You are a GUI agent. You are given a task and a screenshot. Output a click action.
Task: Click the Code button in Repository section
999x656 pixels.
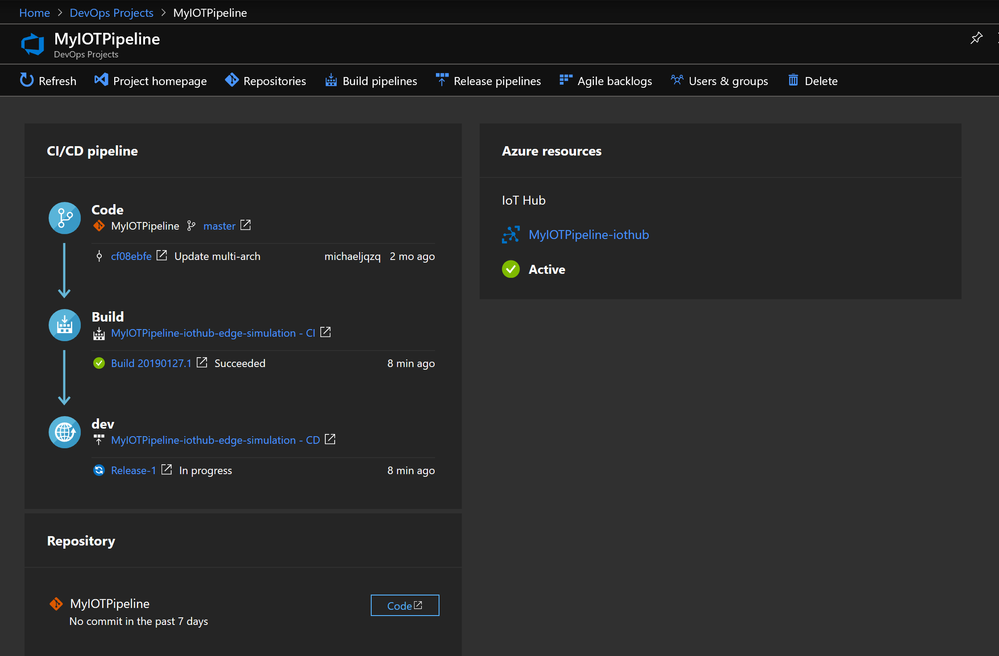(x=405, y=605)
